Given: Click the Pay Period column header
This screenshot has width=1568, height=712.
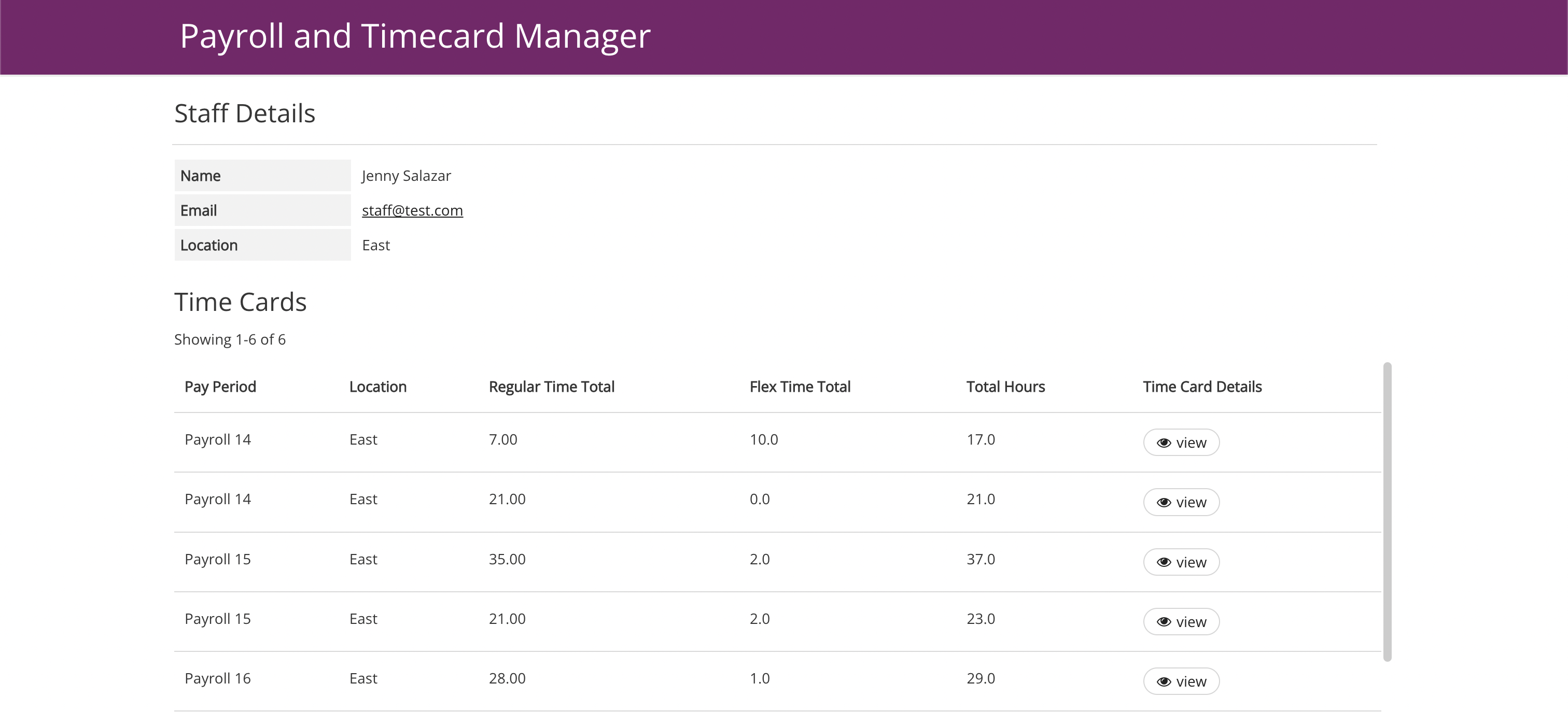Looking at the screenshot, I should coord(220,387).
